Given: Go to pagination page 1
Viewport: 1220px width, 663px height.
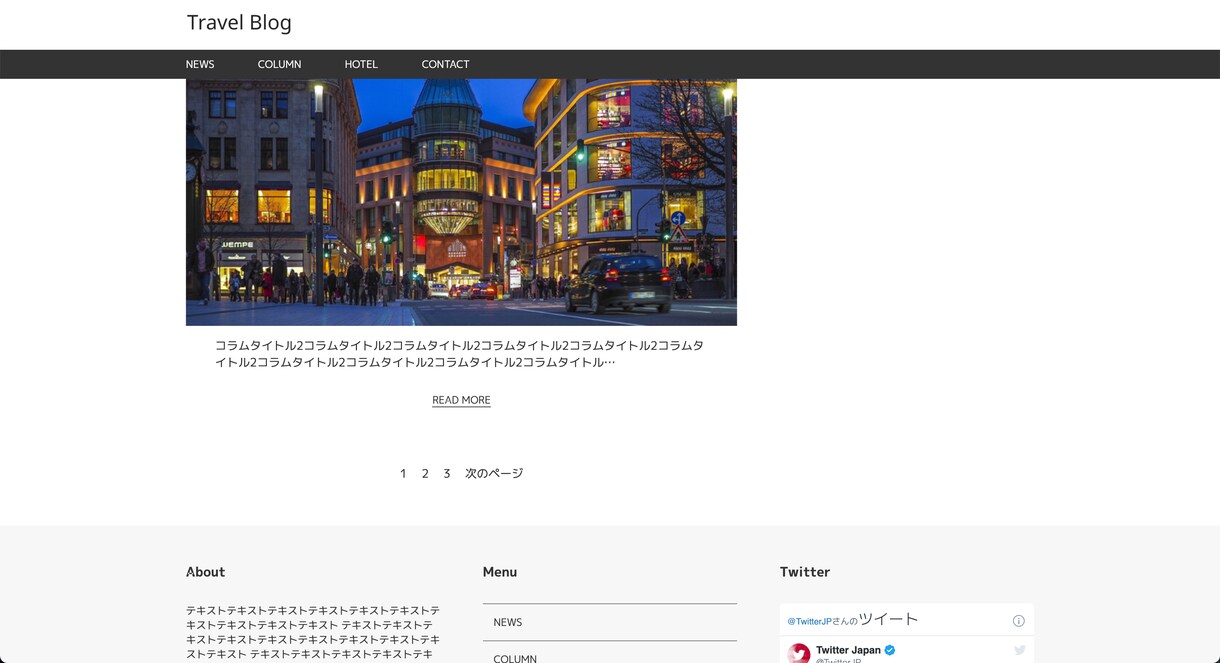Looking at the screenshot, I should click(x=403, y=473).
